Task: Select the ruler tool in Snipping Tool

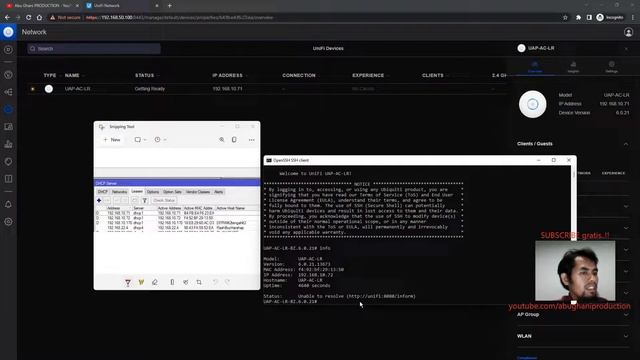Action: pos(172,282)
